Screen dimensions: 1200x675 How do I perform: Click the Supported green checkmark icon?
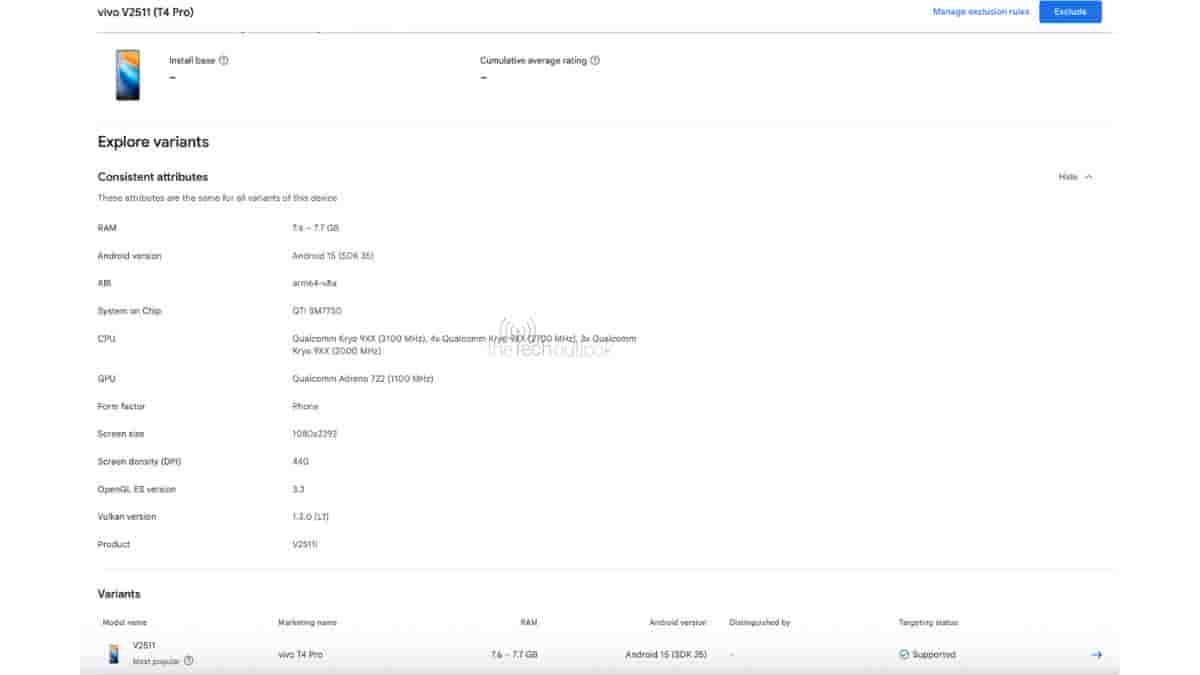pos(904,655)
